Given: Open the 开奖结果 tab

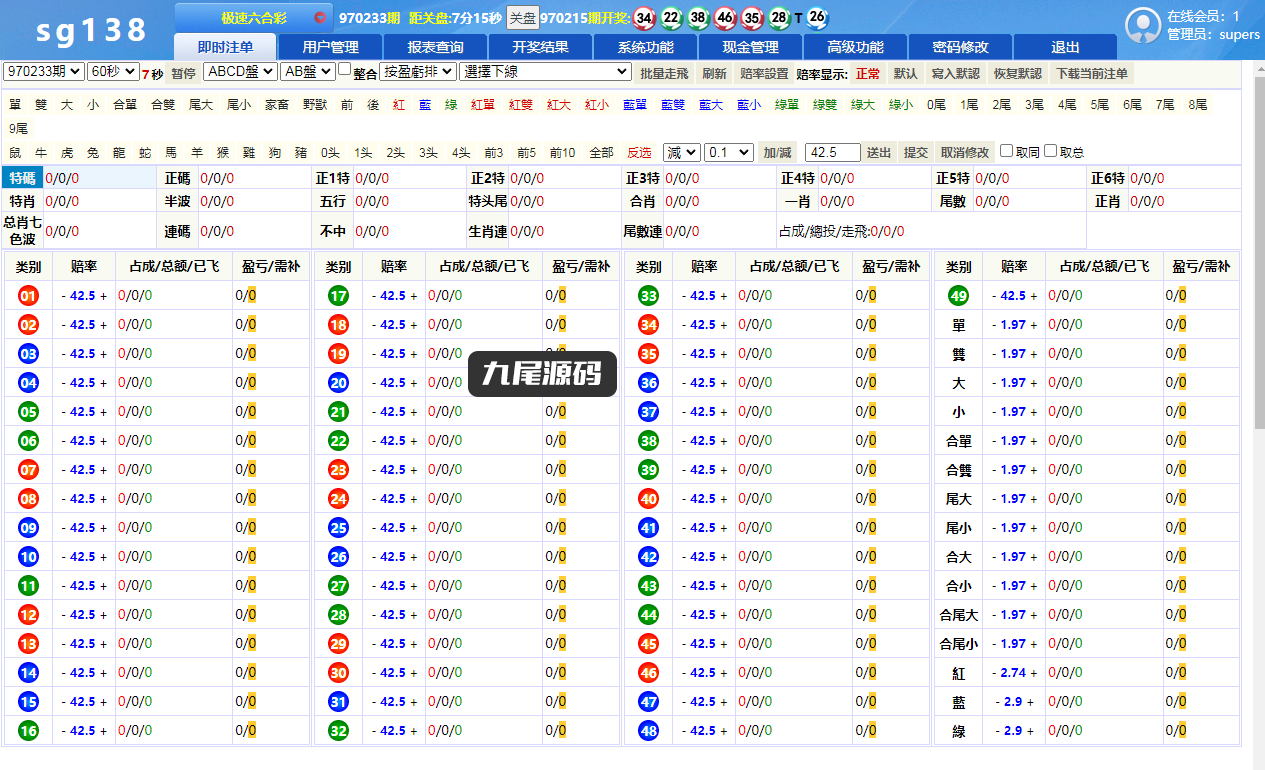Looking at the screenshot, I should (x=541, y=47).
